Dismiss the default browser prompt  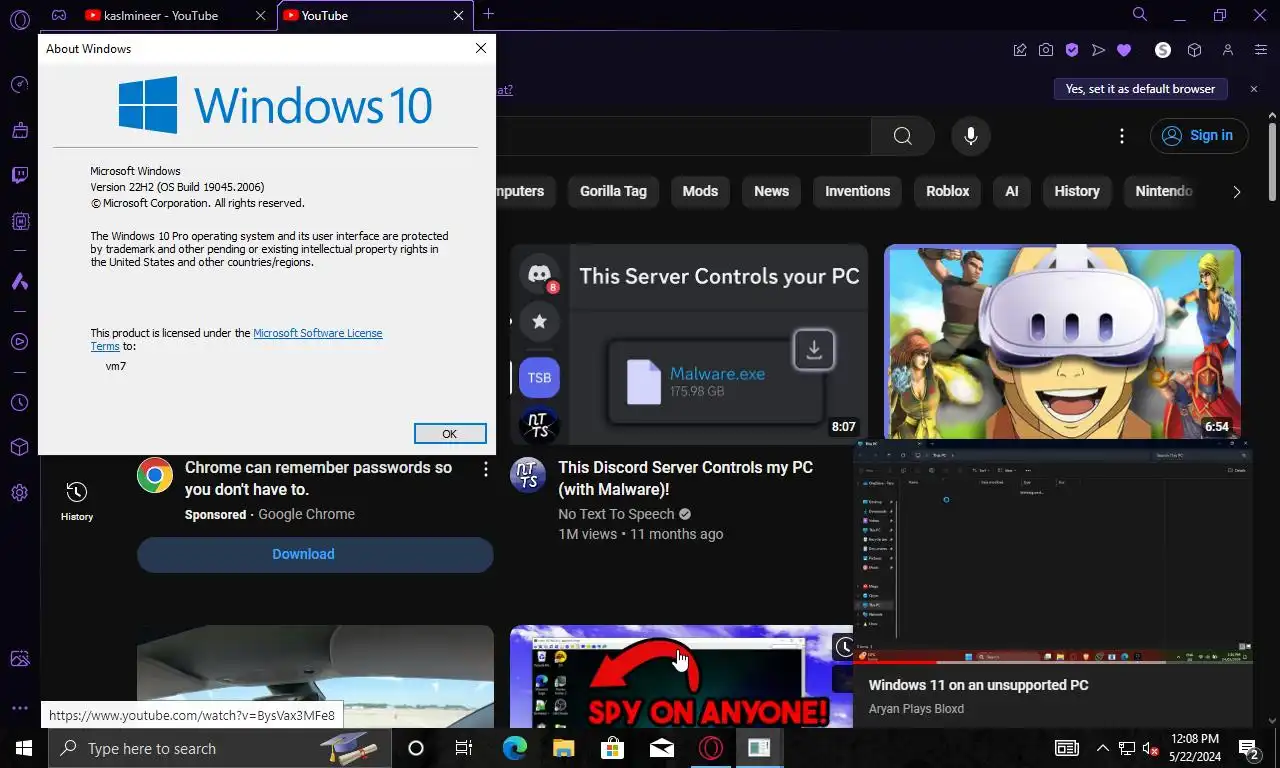pos(1254,89)
